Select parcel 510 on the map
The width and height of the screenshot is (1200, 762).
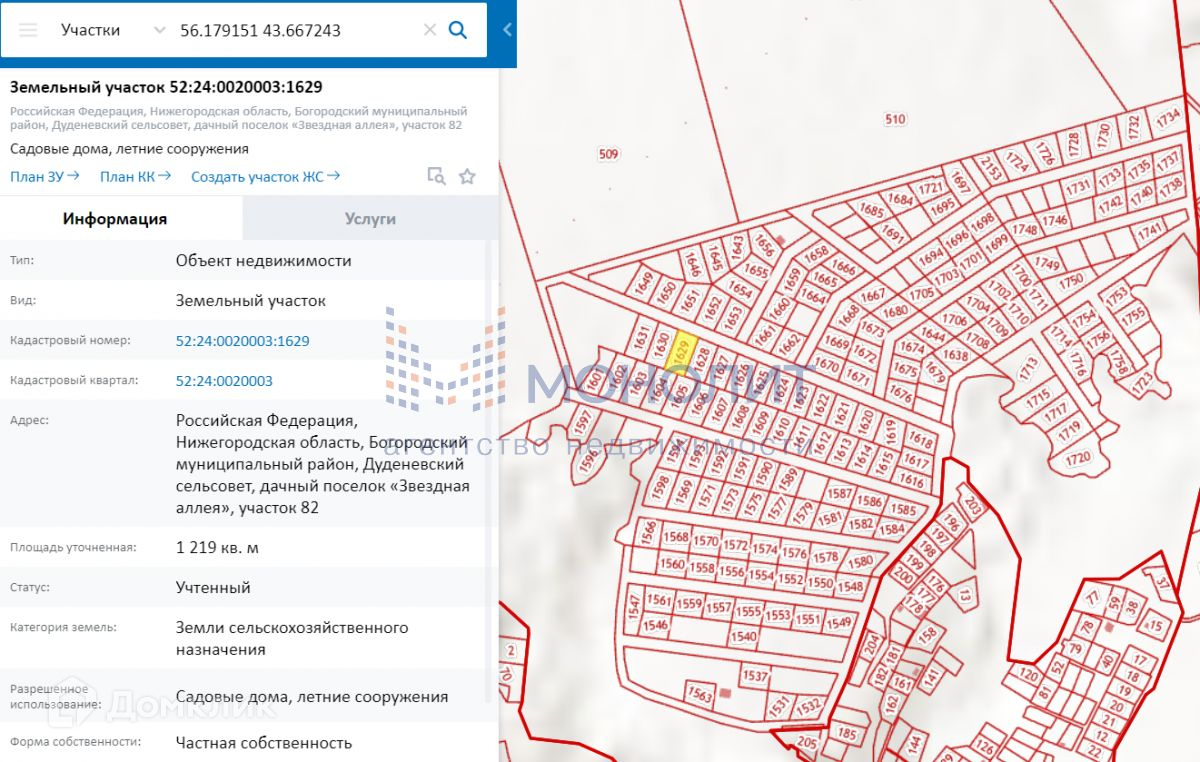tap(895, 120)
